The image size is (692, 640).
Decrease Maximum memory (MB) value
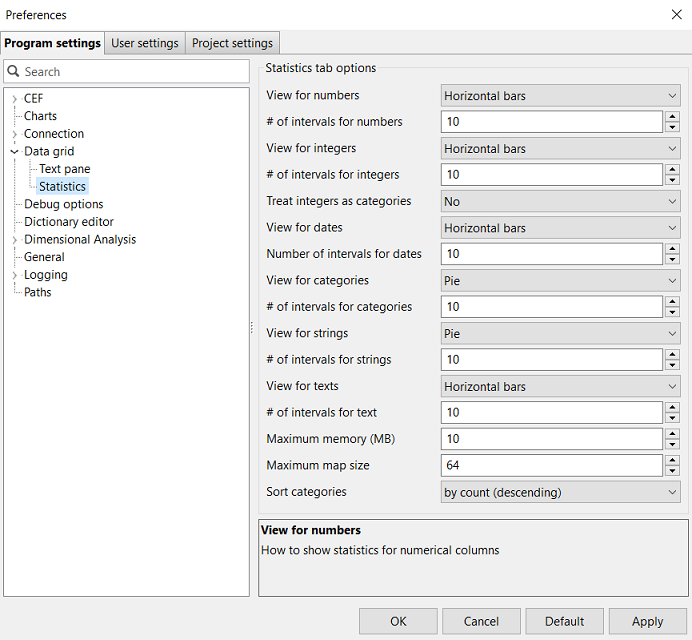(672, 444)
